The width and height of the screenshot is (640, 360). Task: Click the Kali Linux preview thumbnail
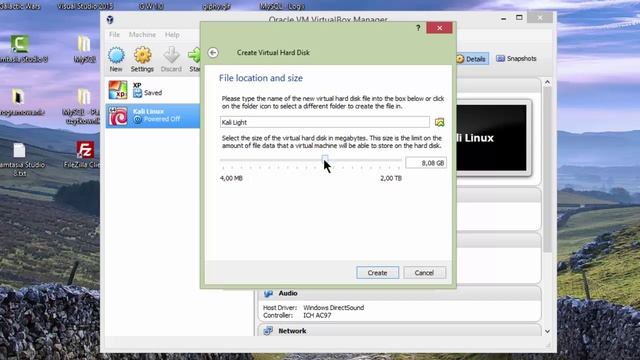(x=491, y=138)
